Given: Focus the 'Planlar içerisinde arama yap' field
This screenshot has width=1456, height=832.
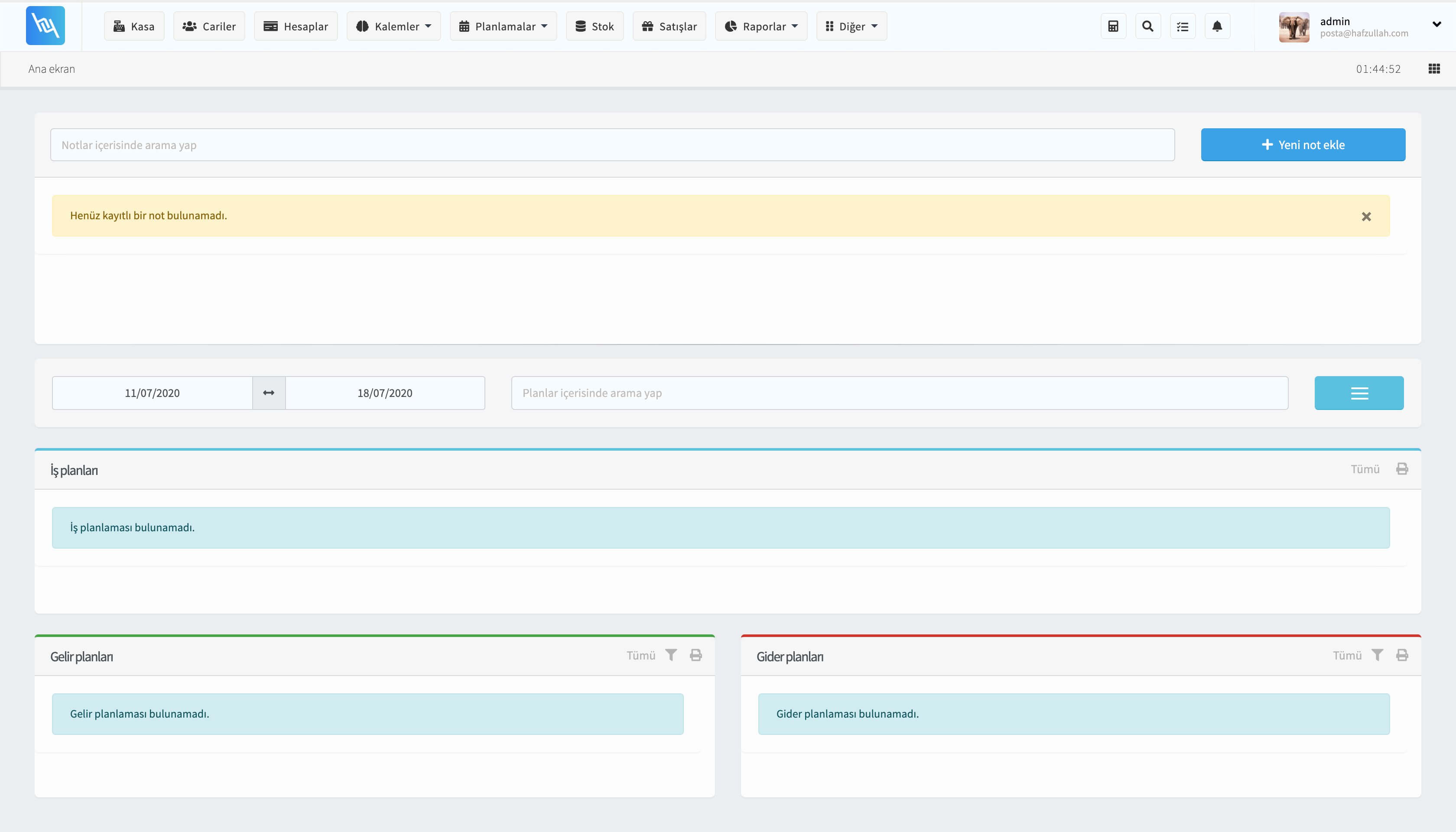Looking at the screenshot, I should click(900, 393).
